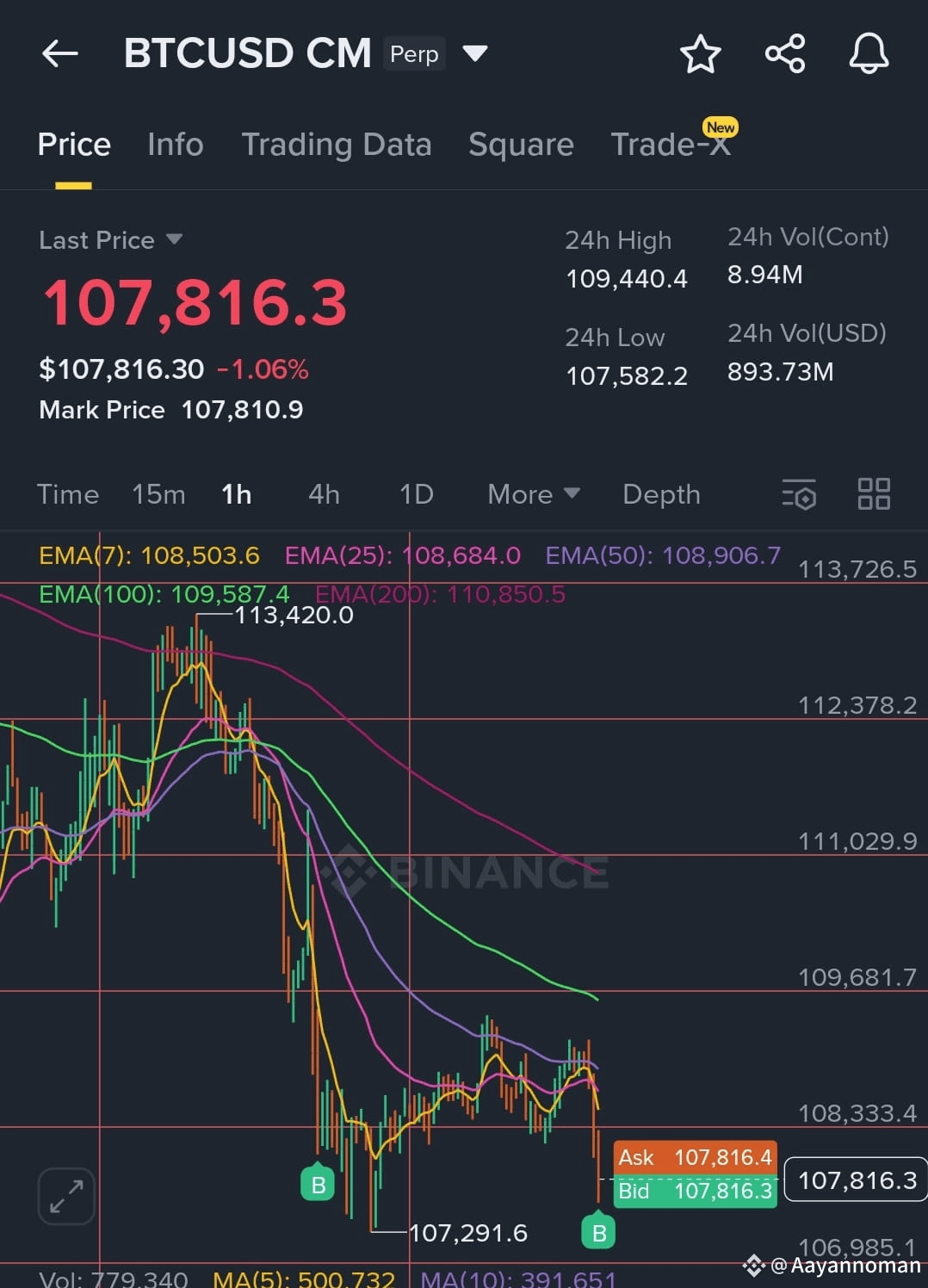This screenshot has height=1288, width=928.
Task: Tap the EMA(200) indicator label
Action: click(440, 594)
